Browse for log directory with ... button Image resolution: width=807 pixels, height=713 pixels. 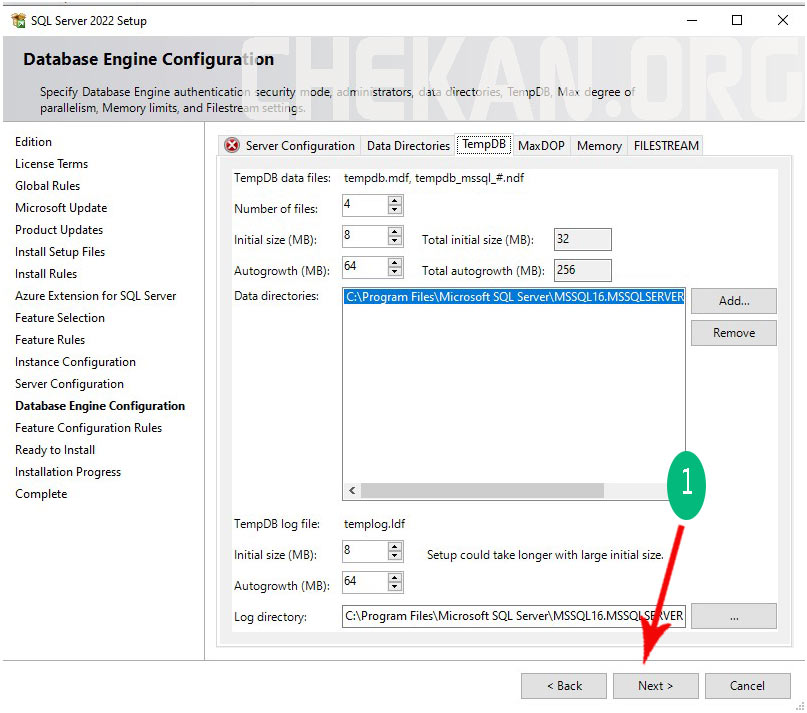[733, 616]
